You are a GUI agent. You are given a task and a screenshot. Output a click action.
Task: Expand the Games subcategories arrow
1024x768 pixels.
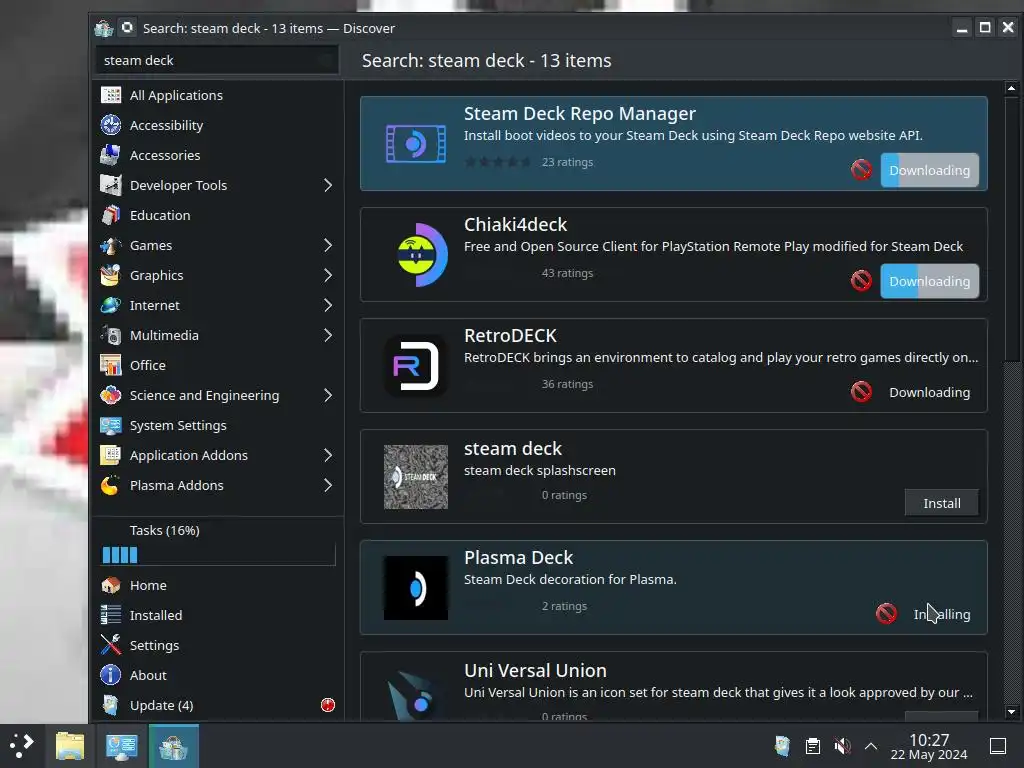coord(328,246)
